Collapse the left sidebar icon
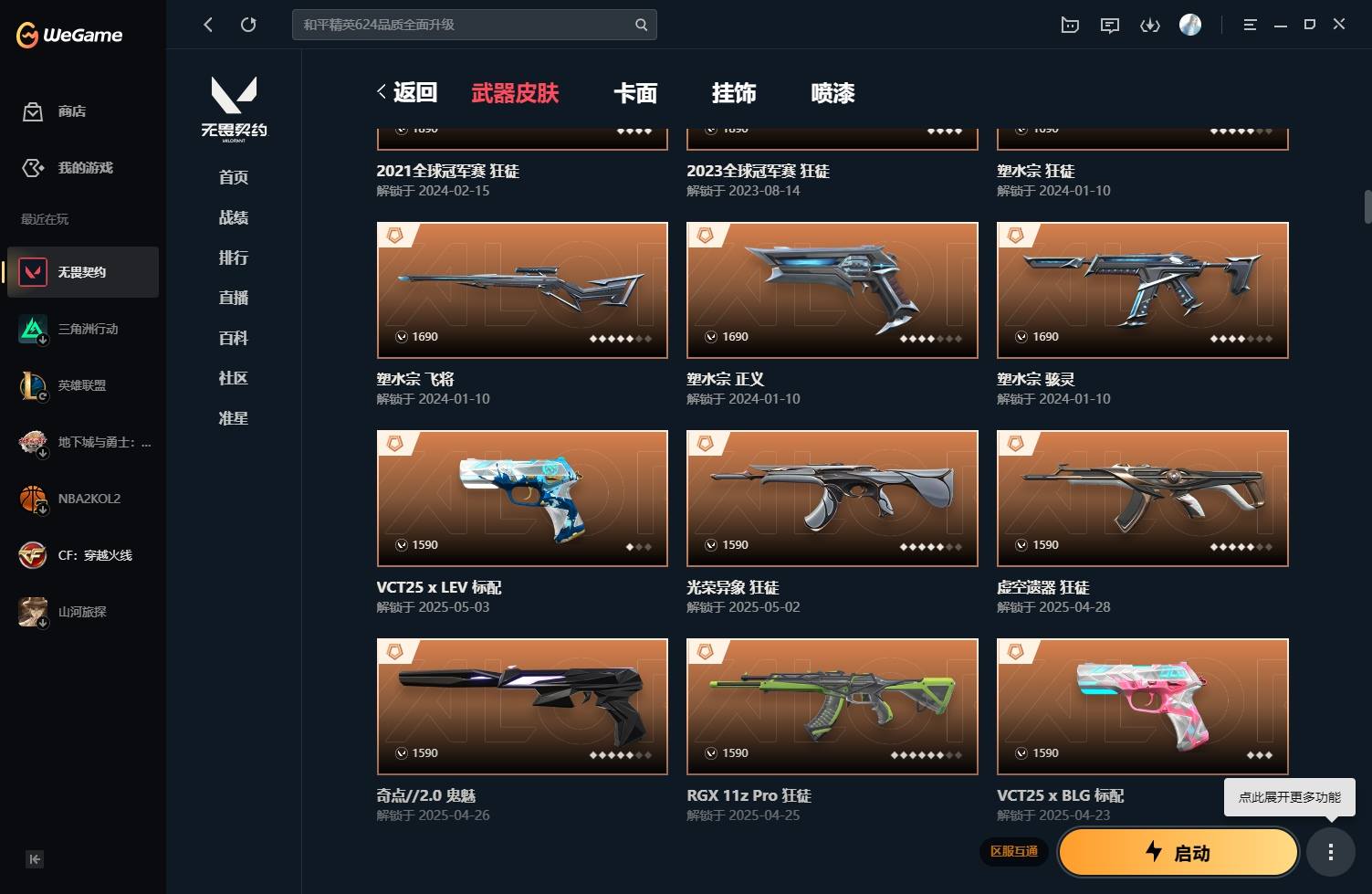The image size is (1372, 894). 35,858
